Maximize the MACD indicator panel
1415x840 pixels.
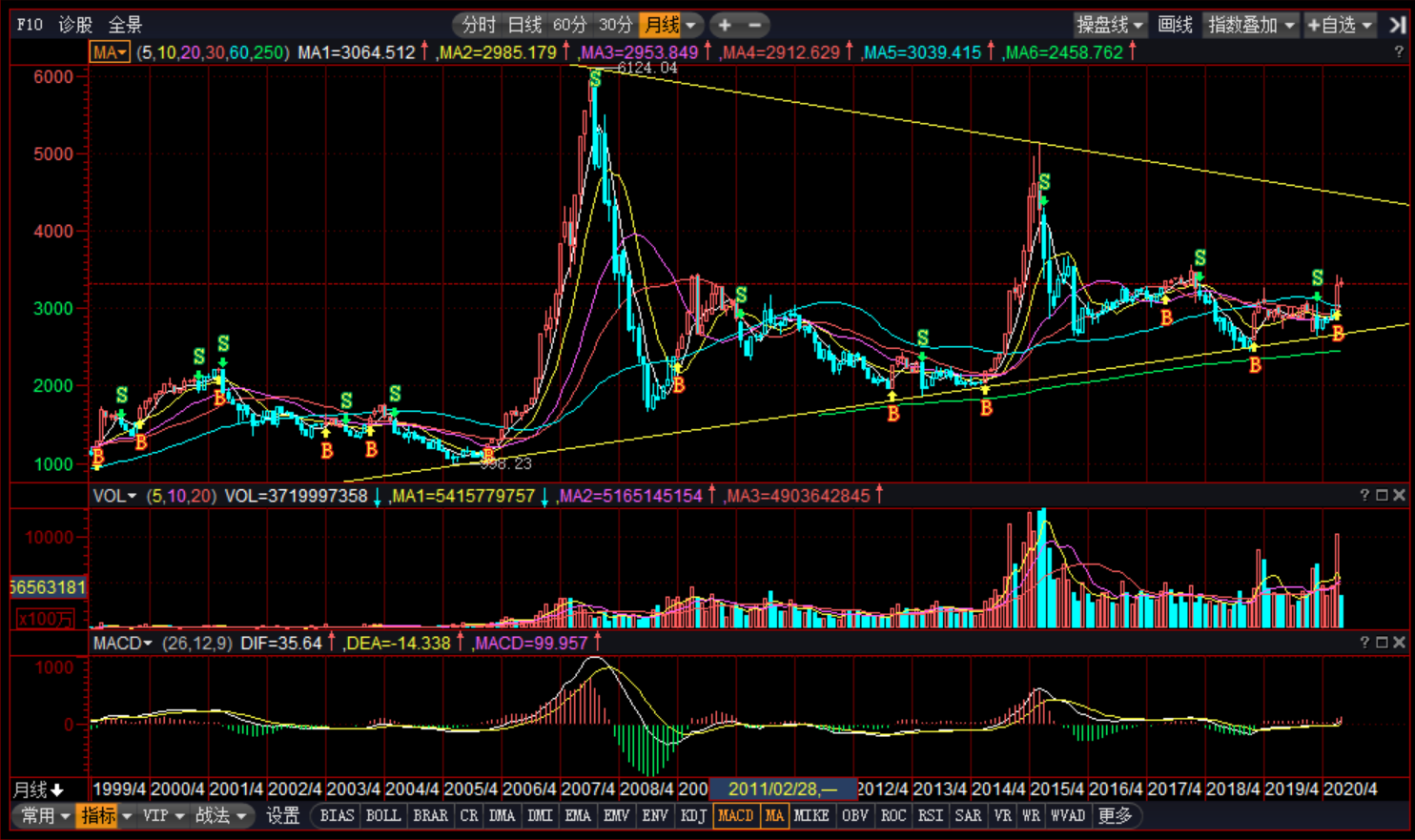(1382, 643)
